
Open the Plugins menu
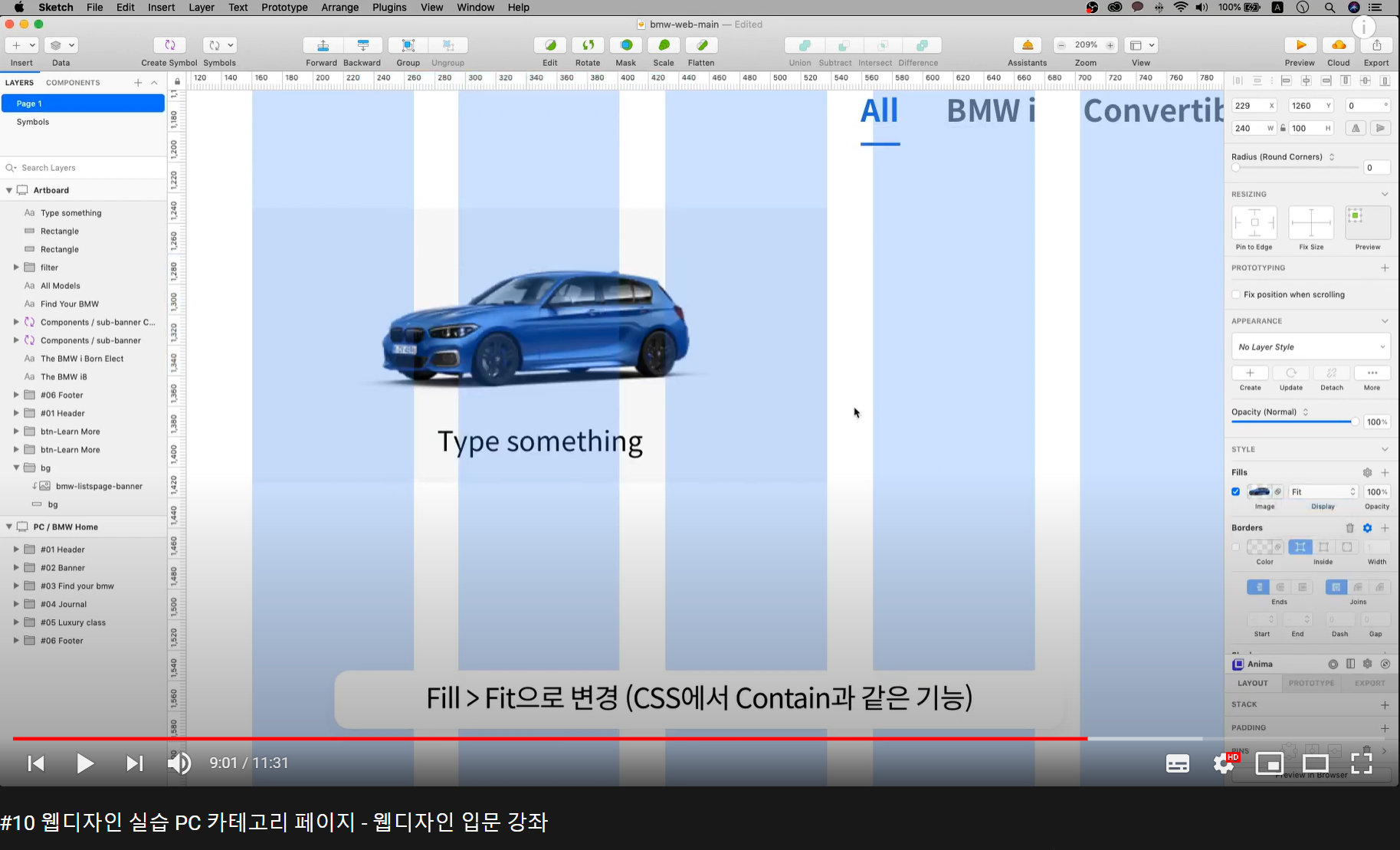click(389, 7)
